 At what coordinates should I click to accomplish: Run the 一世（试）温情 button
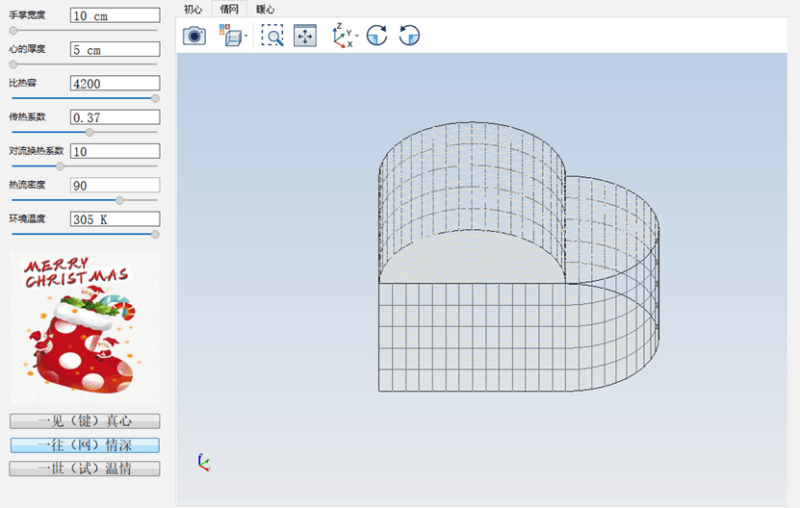[x=84, y=468]
